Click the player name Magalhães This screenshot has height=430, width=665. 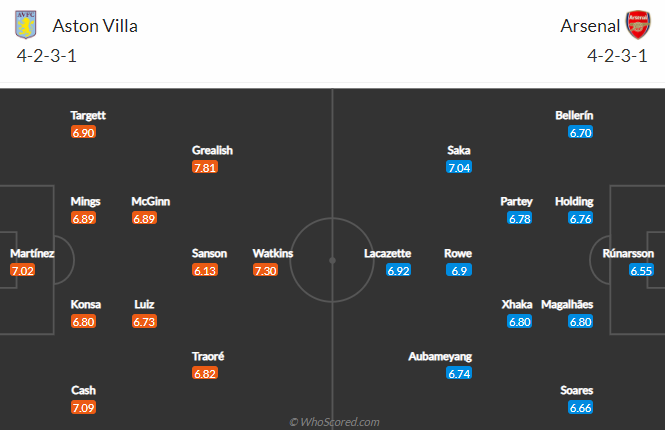[x=567, y=304]
